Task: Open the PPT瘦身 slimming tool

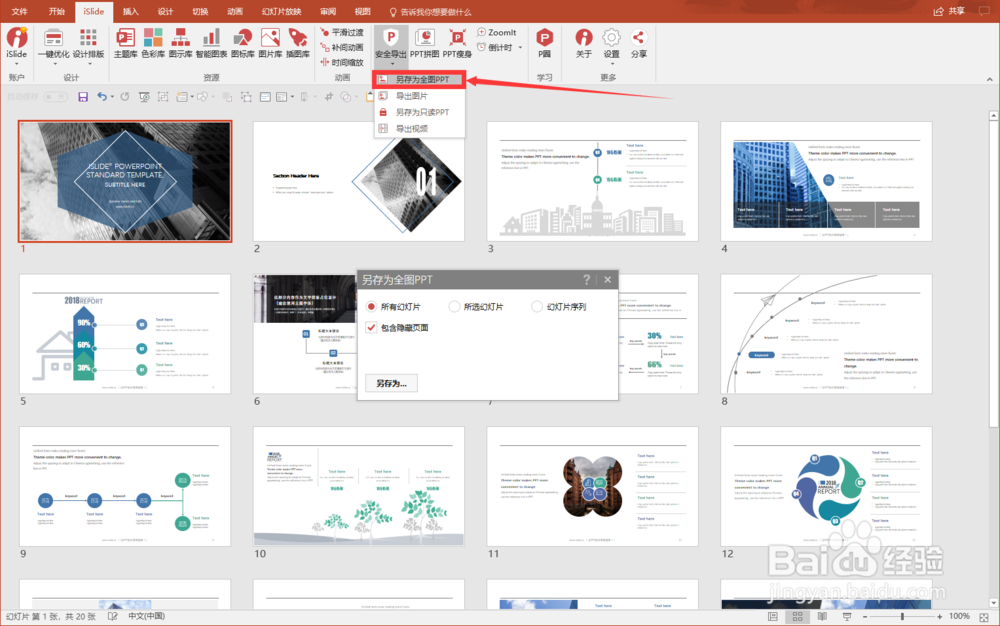Action: tap(457, 43)
